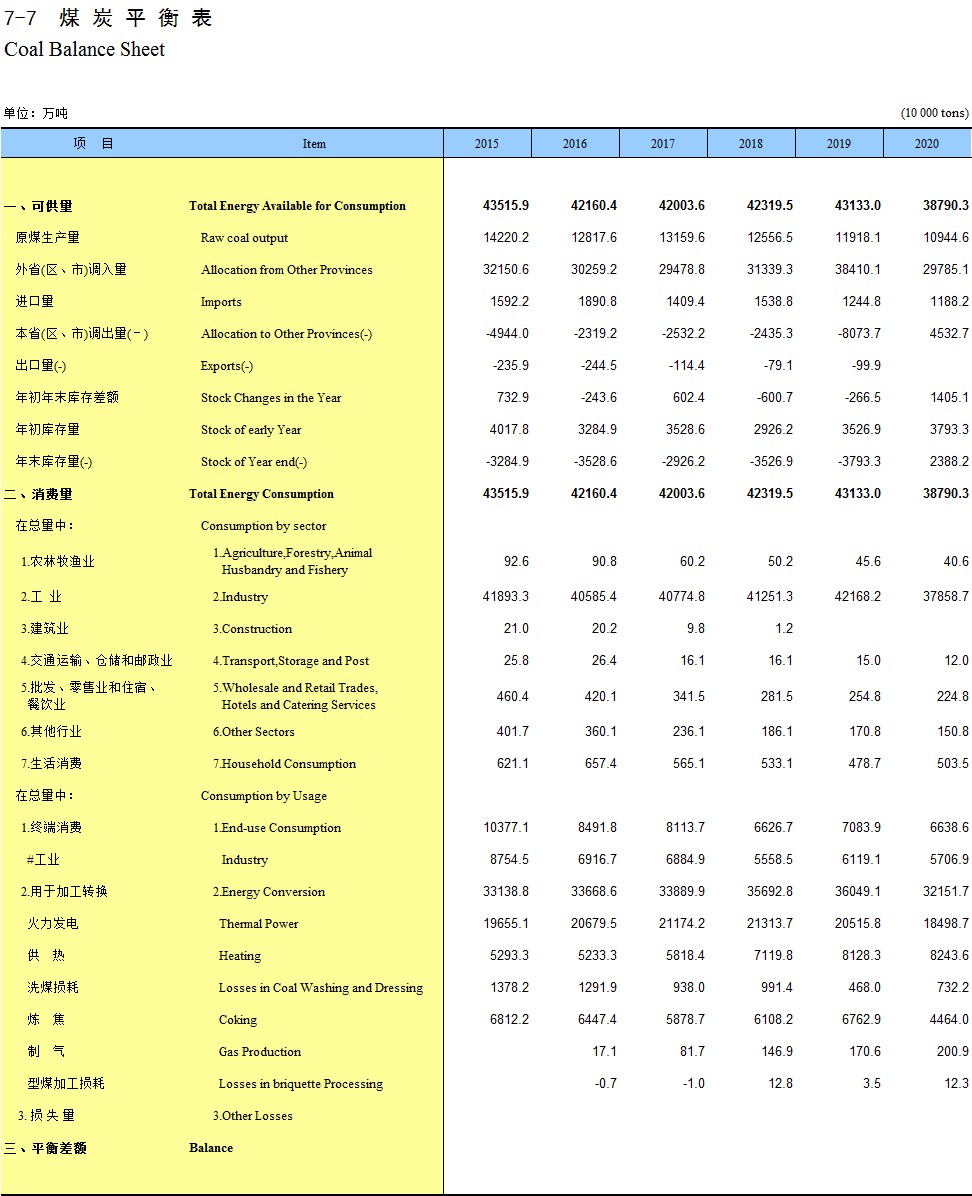Image resolution: width=972 pixels, height=1196 pixels.
Task: Click the 2017 household value 565.1
Action: (x=688, y=764)
